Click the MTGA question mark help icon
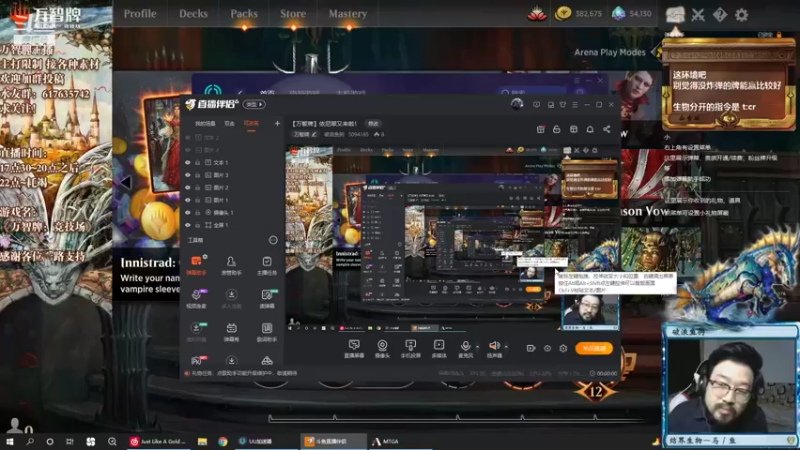This screenshot has height=450, width=800. 720,15
